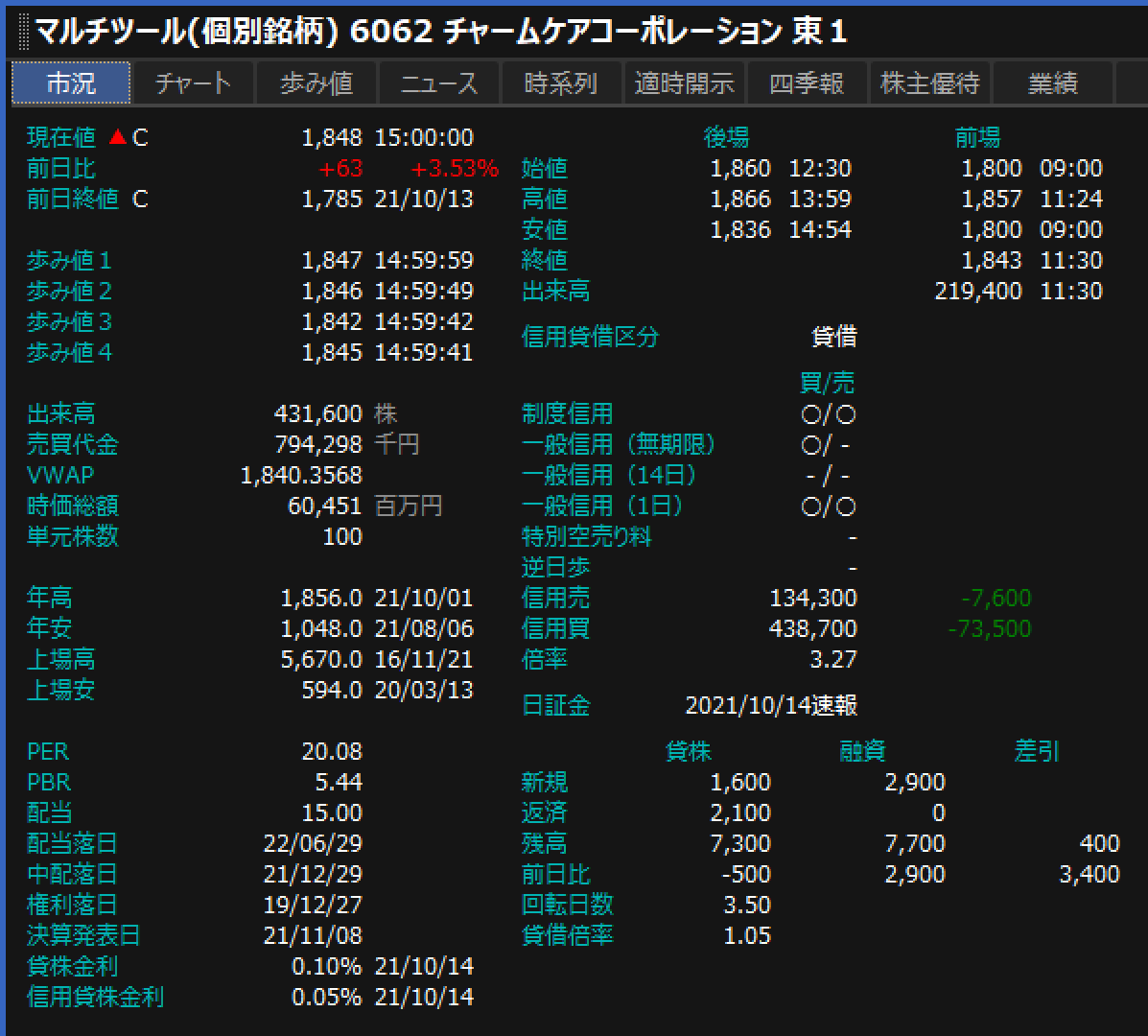Click 歩み値１ price 1,847
Image resolution: width=1148 pixels, height=1036 pixels.
click(x=332, y=261)
